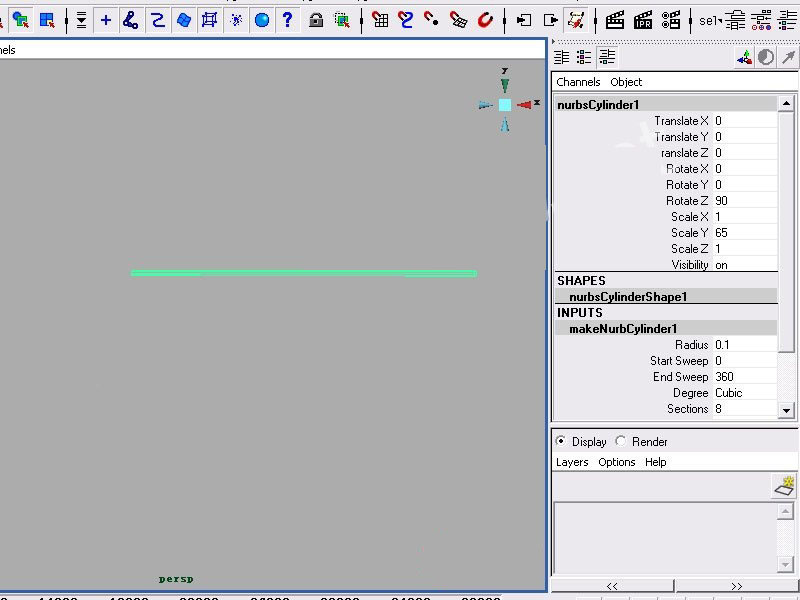Click the blue sphere rendering mask icon
Image resolution: width=800 pixels, height=600 pixels.
click(x=262, y=20)
